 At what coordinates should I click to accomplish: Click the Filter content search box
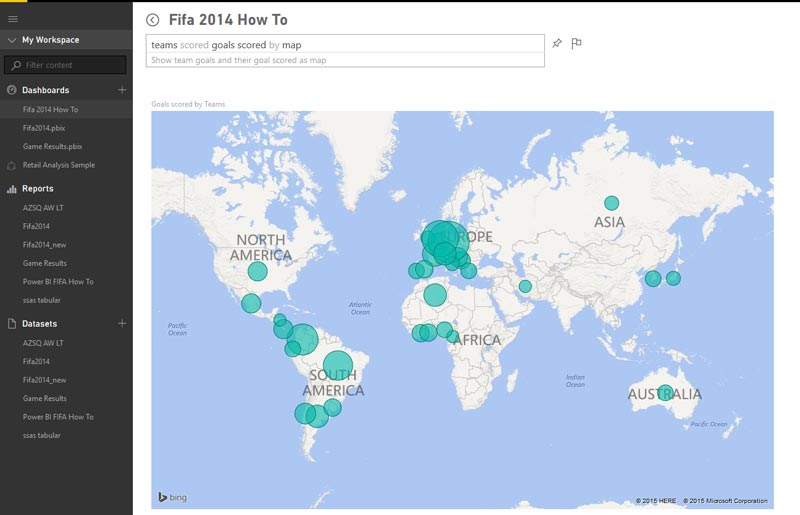(x=65, y=65)
